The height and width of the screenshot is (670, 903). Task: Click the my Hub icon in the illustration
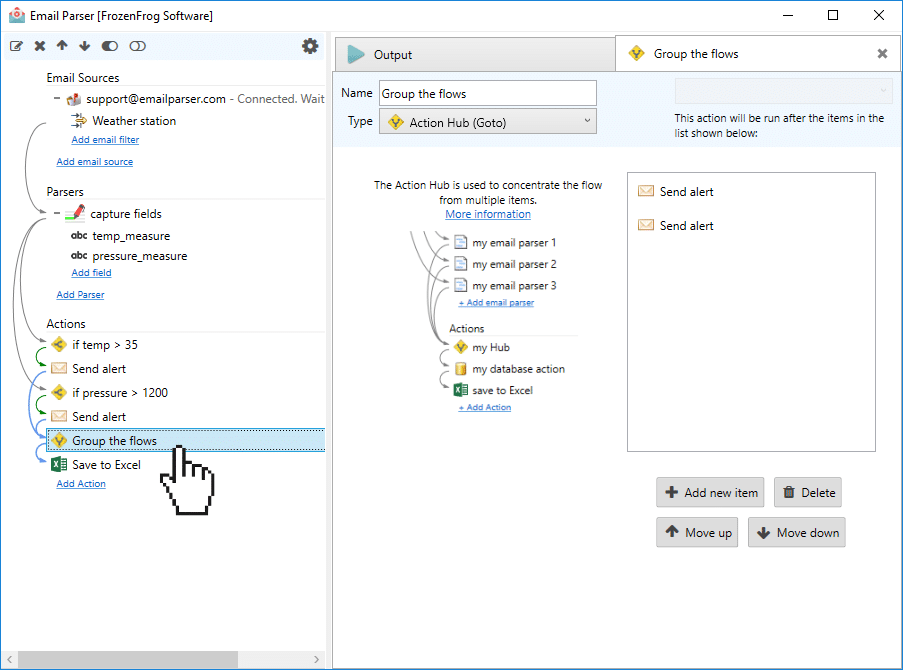tap(461, 347)
